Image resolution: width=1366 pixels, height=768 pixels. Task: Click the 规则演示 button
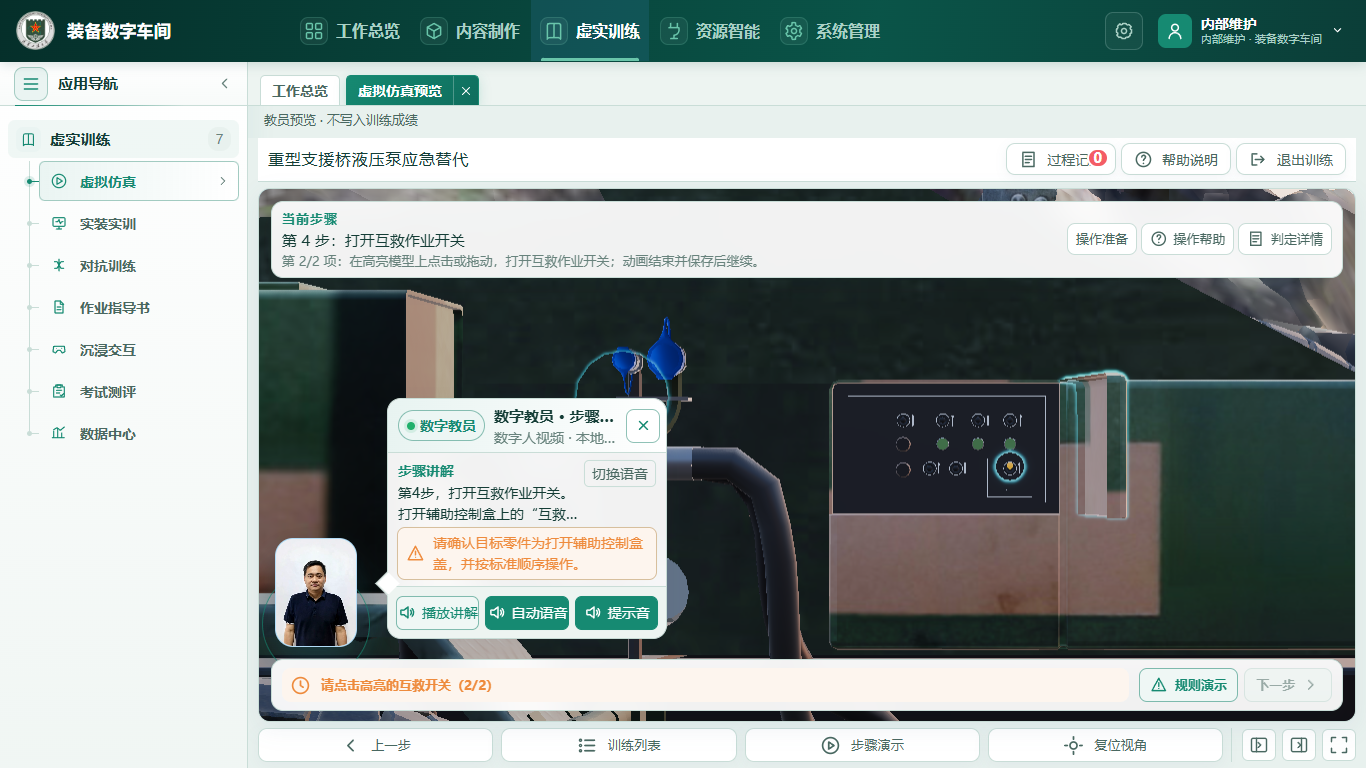tap(1188, 685)
